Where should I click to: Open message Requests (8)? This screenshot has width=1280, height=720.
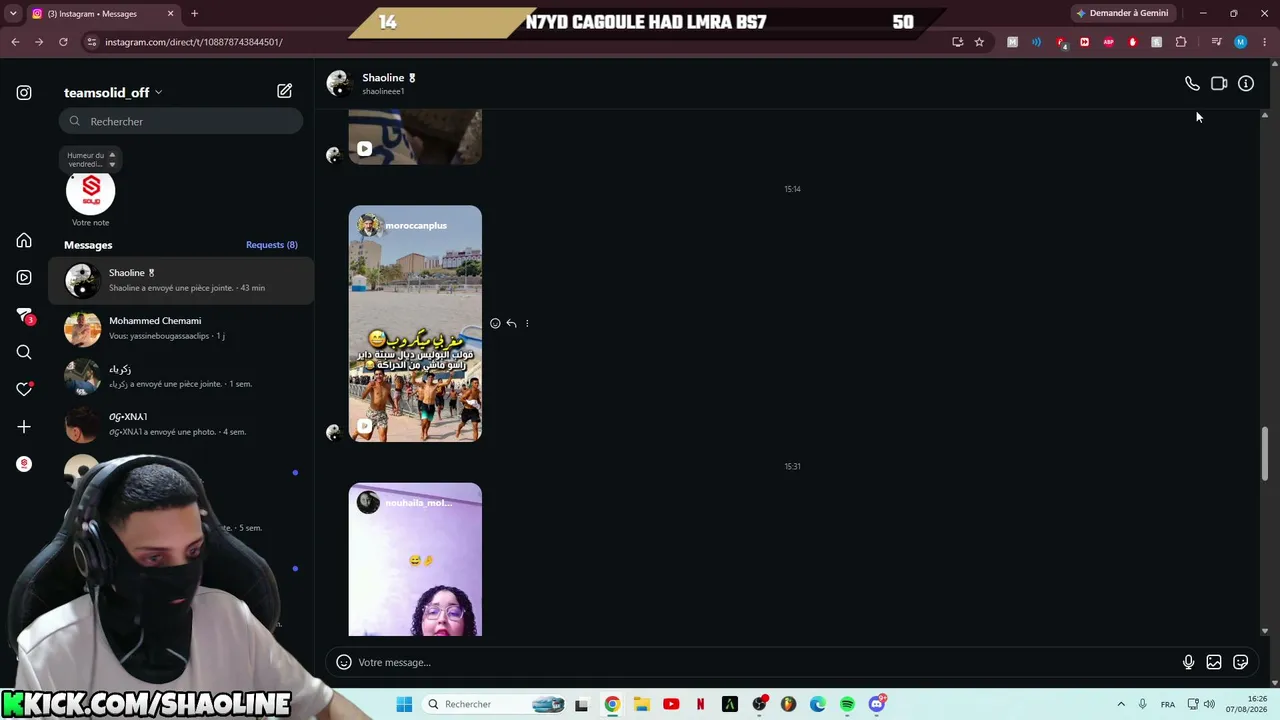[x=272, y=245]
